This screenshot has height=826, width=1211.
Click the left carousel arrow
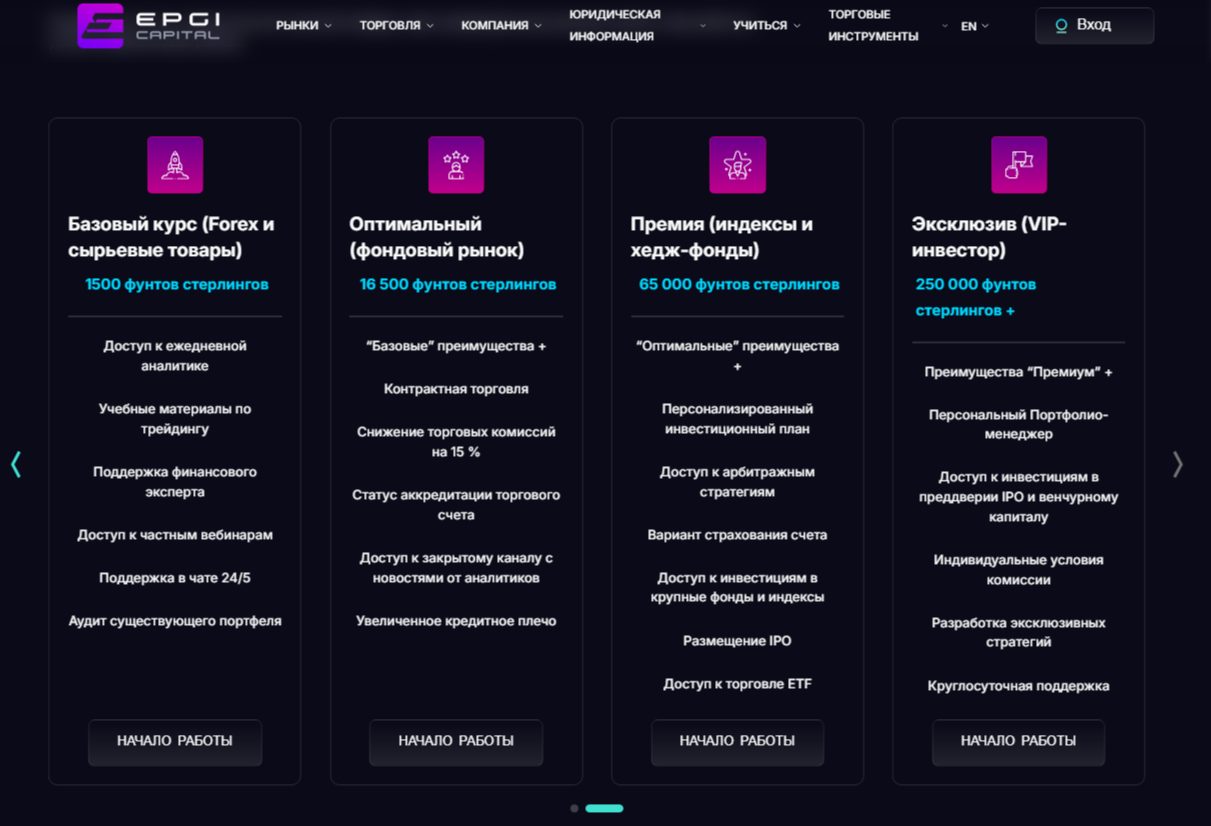click(16, 464)
